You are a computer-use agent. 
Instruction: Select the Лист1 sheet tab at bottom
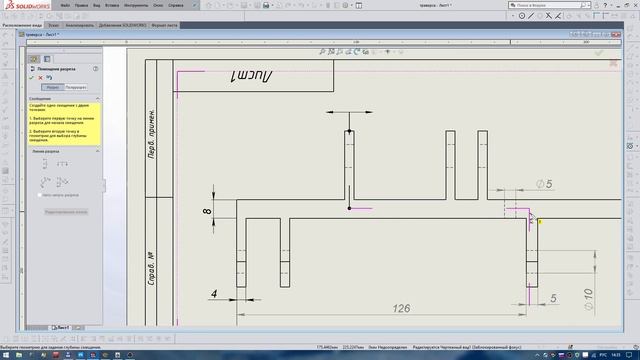[60, 328]
